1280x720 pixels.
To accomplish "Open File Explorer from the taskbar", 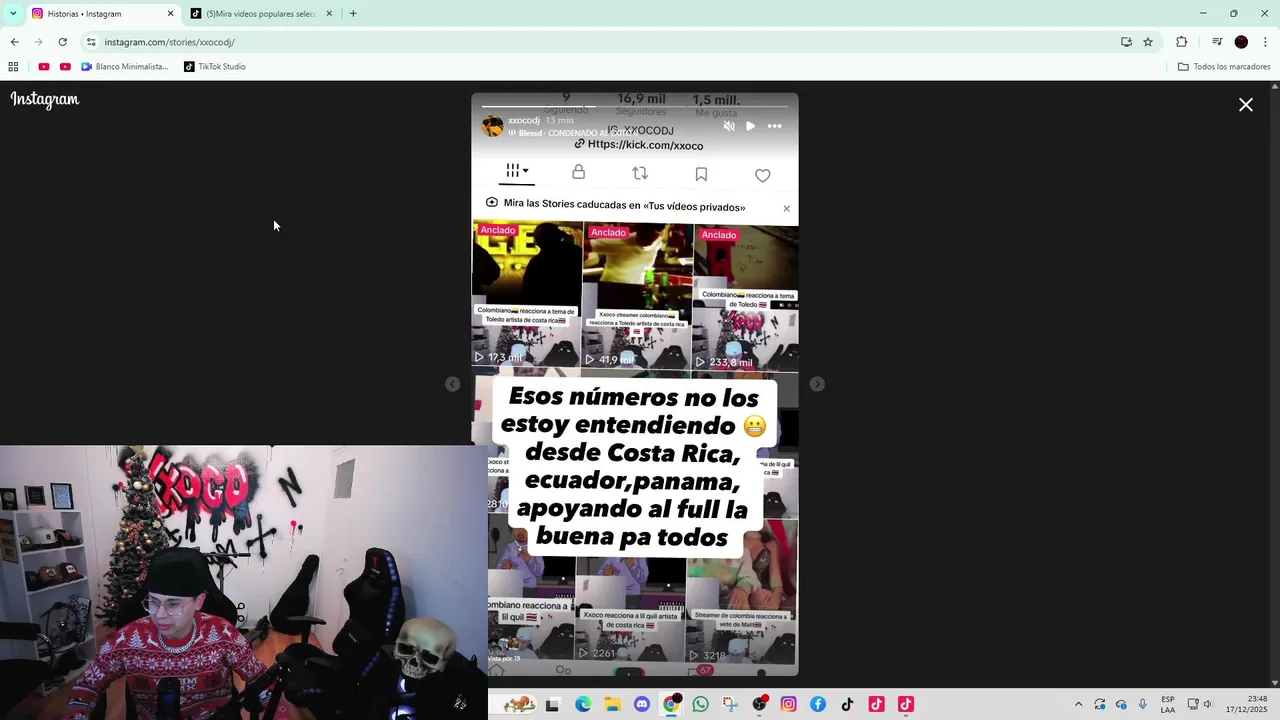I will (x=612, y=704).
